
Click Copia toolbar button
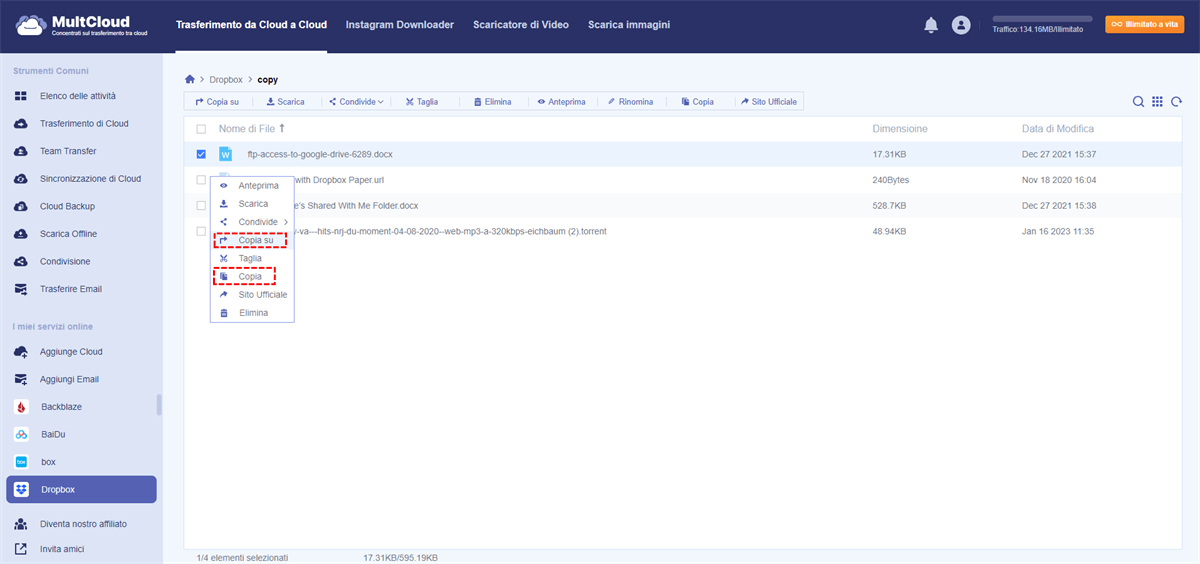click(697, 102)
